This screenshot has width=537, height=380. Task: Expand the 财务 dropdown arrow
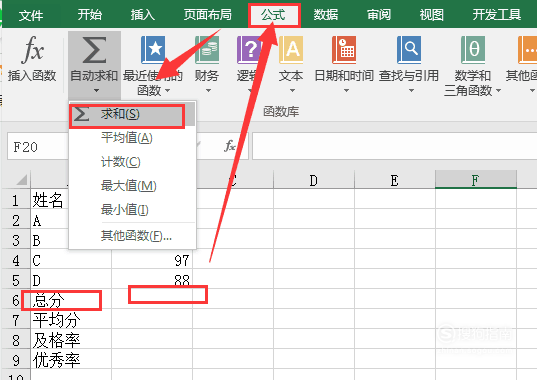pyautogui.click(x=208, y=91)
